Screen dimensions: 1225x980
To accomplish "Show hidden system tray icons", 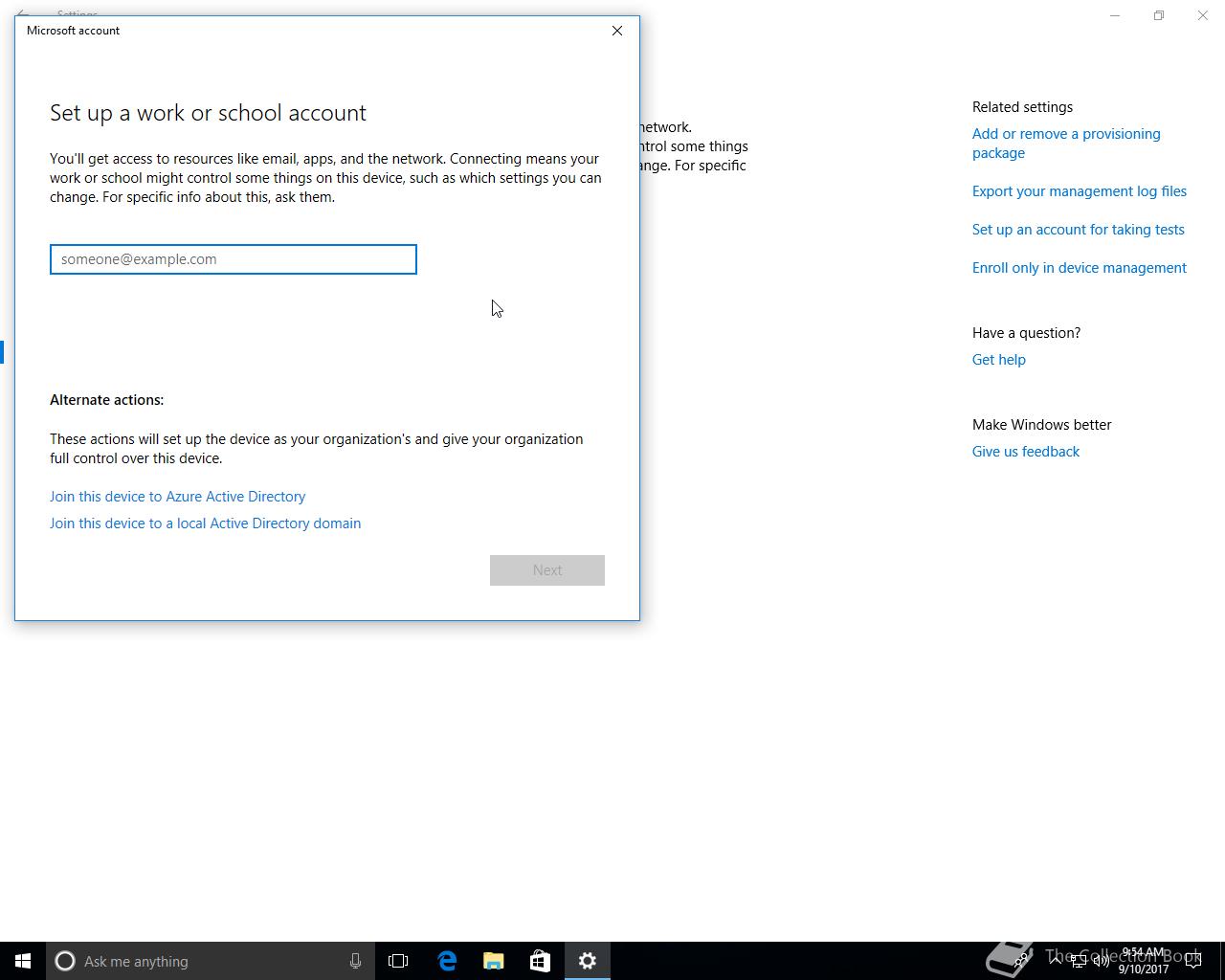I will 1056,961.
